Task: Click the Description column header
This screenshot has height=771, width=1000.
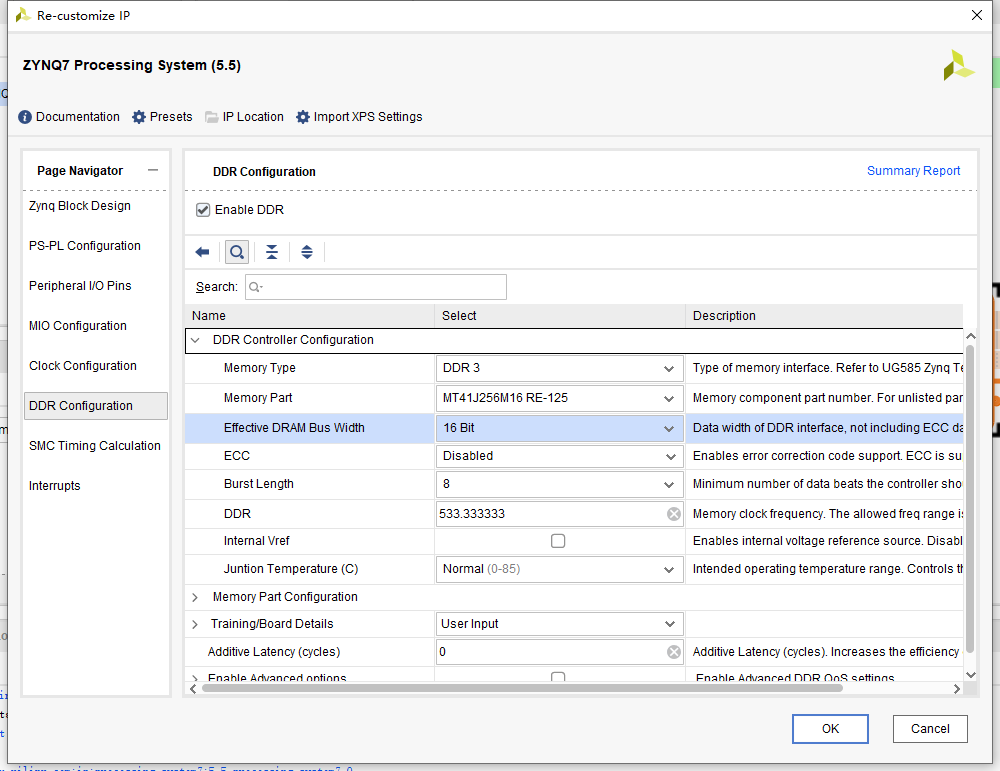Action: tap(824, 316)
